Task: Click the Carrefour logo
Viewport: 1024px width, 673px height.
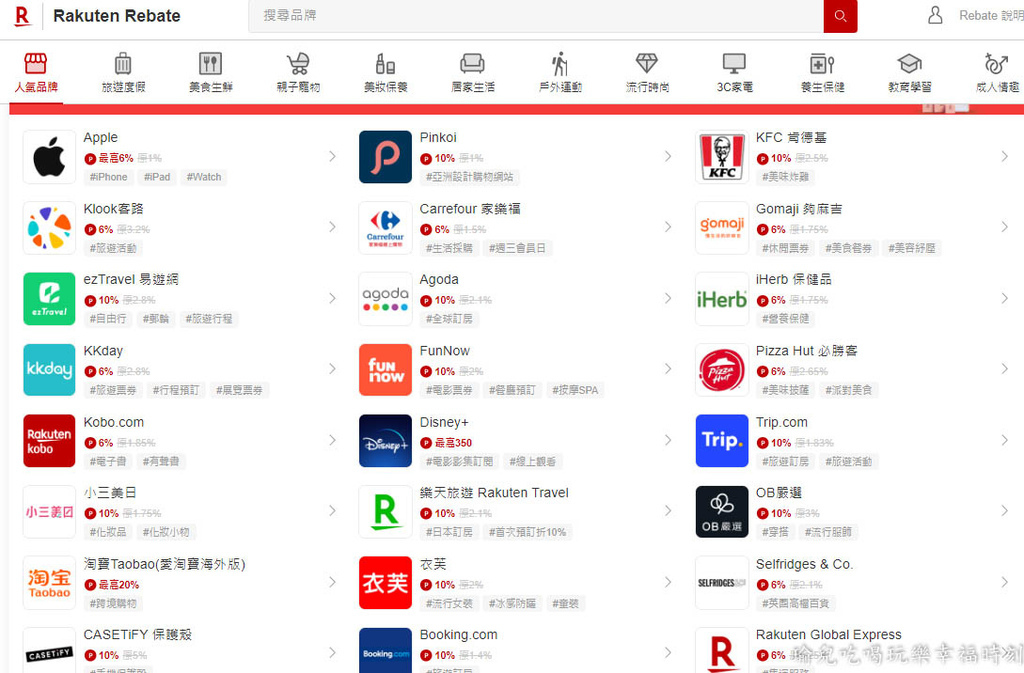Action: click(385, 228)
